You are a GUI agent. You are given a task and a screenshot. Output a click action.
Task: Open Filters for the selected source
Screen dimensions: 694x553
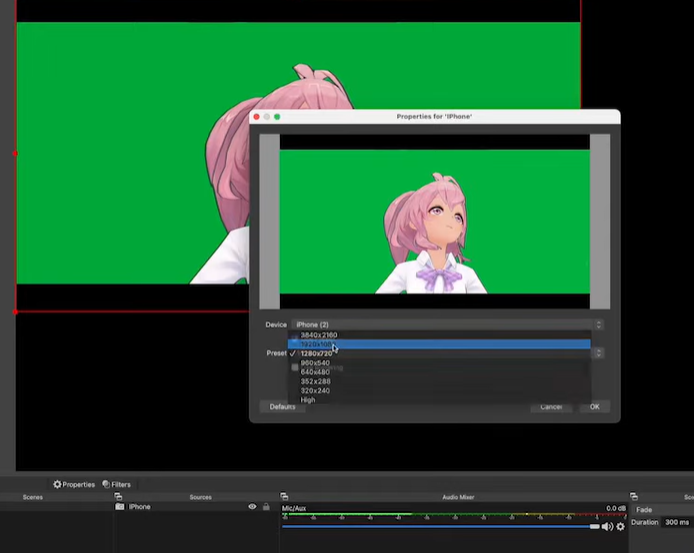(116, 484)
